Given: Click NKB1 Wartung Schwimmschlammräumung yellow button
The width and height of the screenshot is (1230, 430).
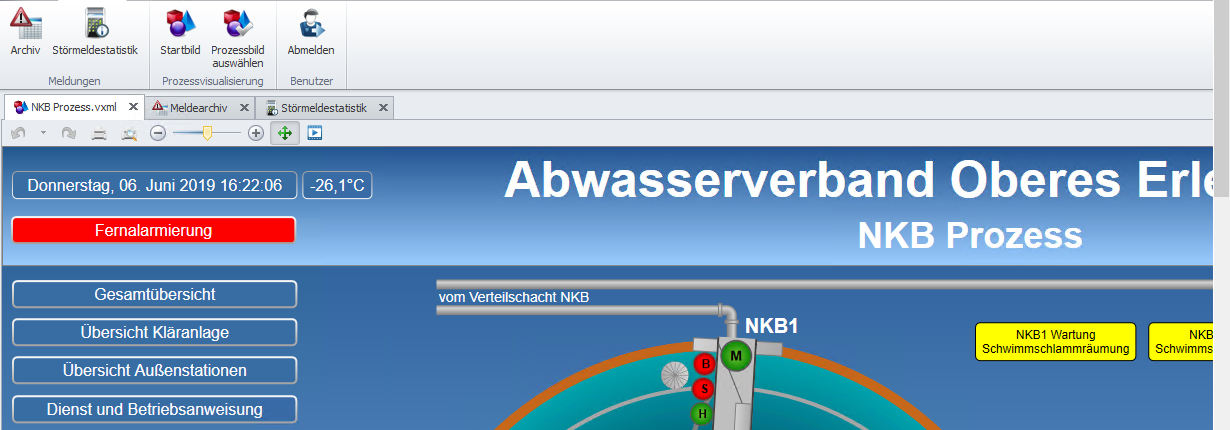Looking at the screenshot, I should [x=1056, y=341].
